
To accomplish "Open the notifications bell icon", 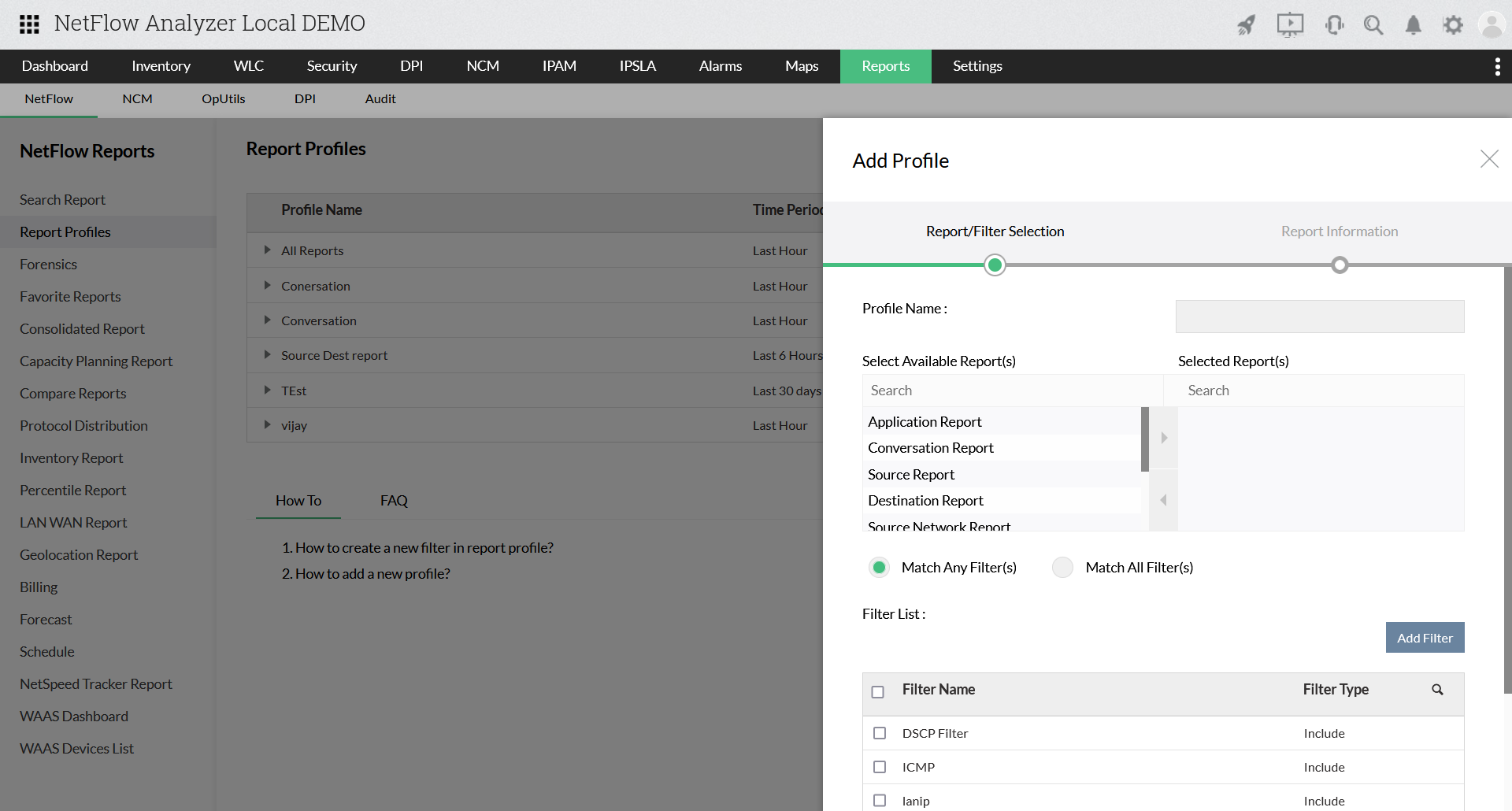I will click(x=1413, y=24).
